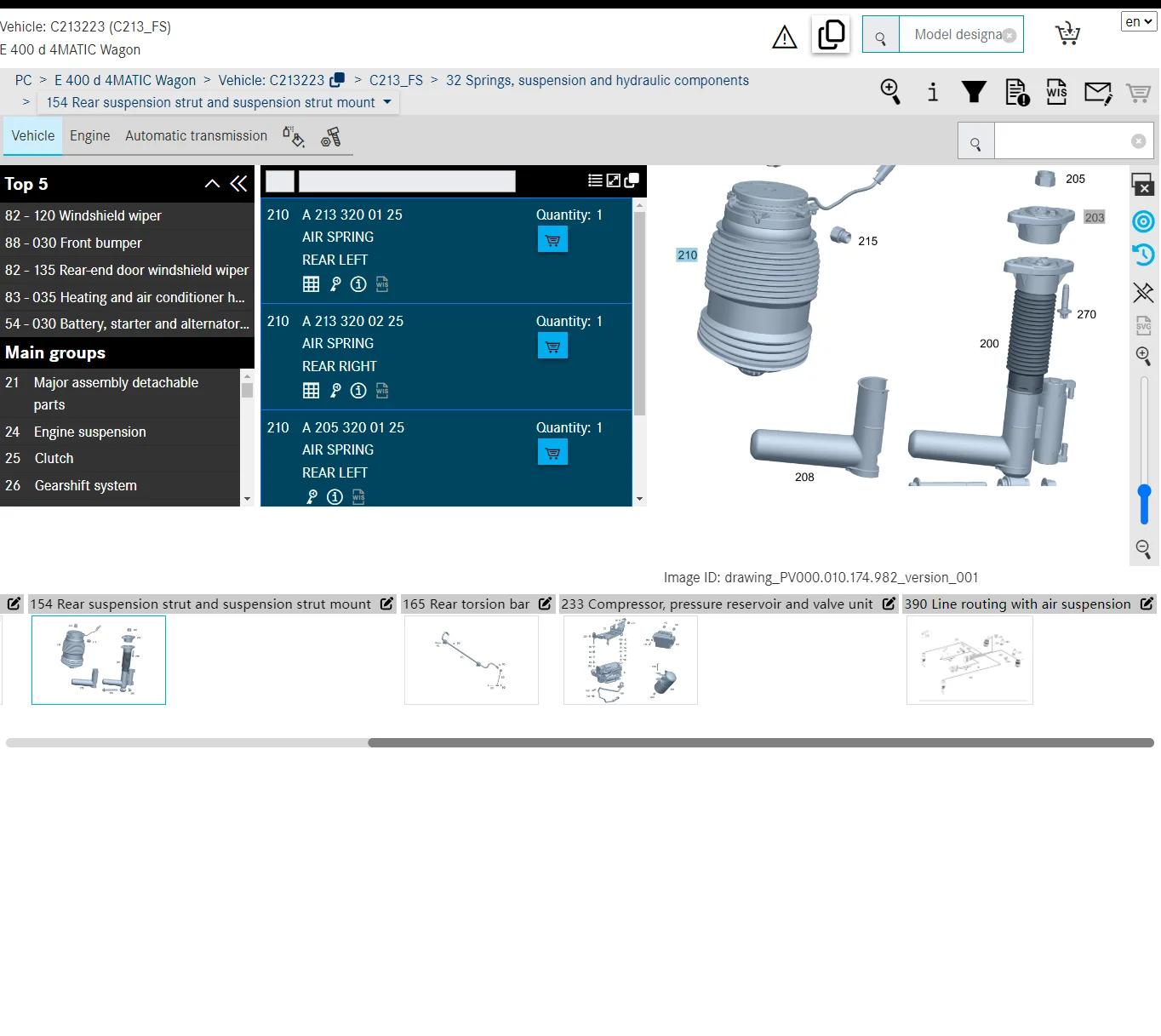The height and width of the screenshot is (1036, 1161).
Task: Click Vehicle: C213223 breadcrumb link
Action: pyautogui.click(x=272, y=81)
